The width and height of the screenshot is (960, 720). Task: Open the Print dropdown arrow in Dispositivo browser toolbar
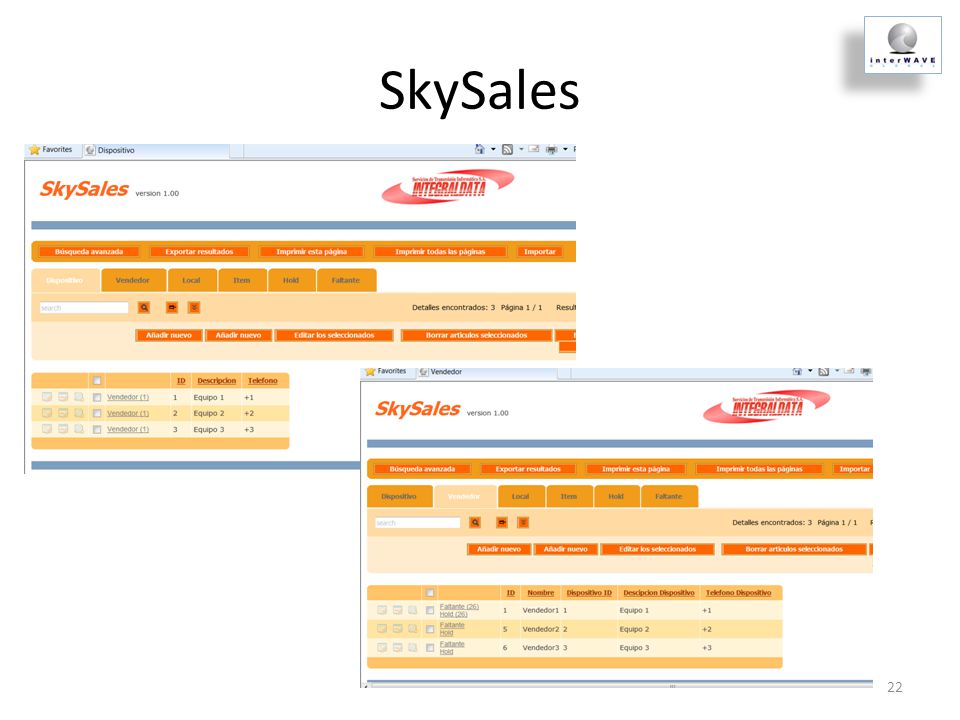565,149
